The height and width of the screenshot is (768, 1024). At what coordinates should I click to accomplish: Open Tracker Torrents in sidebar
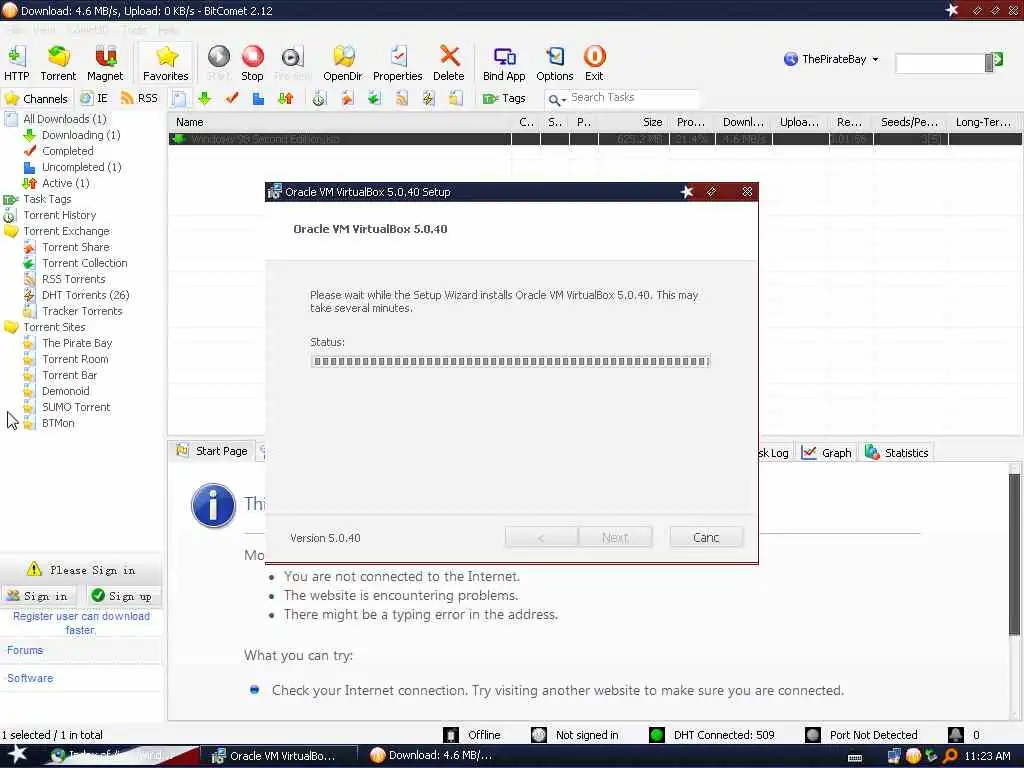[x=82, y=311]
